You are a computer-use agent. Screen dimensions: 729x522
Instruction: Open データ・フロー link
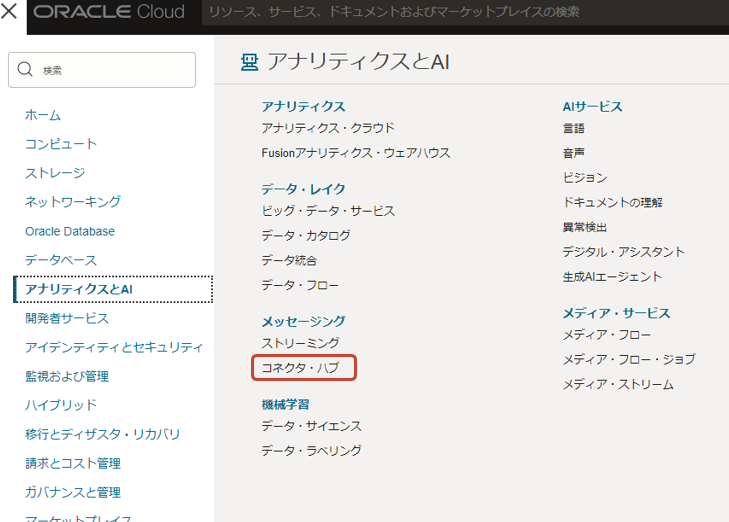(300, 284)
